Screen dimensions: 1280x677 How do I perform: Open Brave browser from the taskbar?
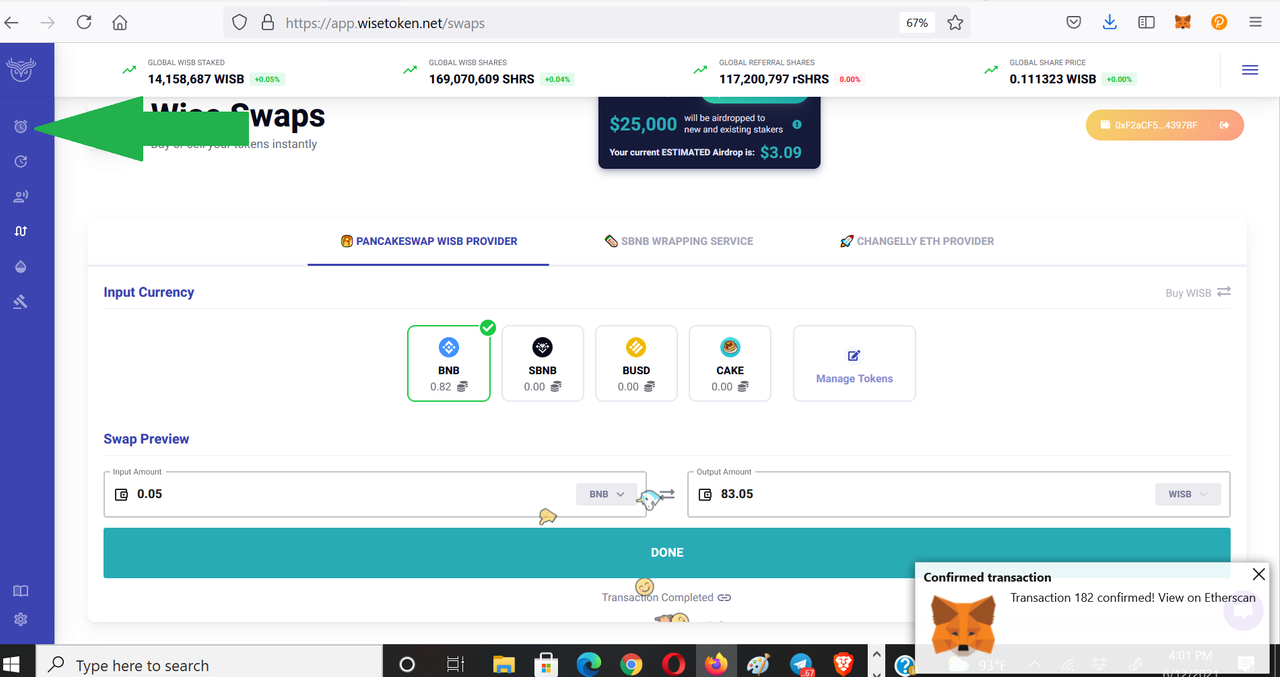tap(842, 665)
